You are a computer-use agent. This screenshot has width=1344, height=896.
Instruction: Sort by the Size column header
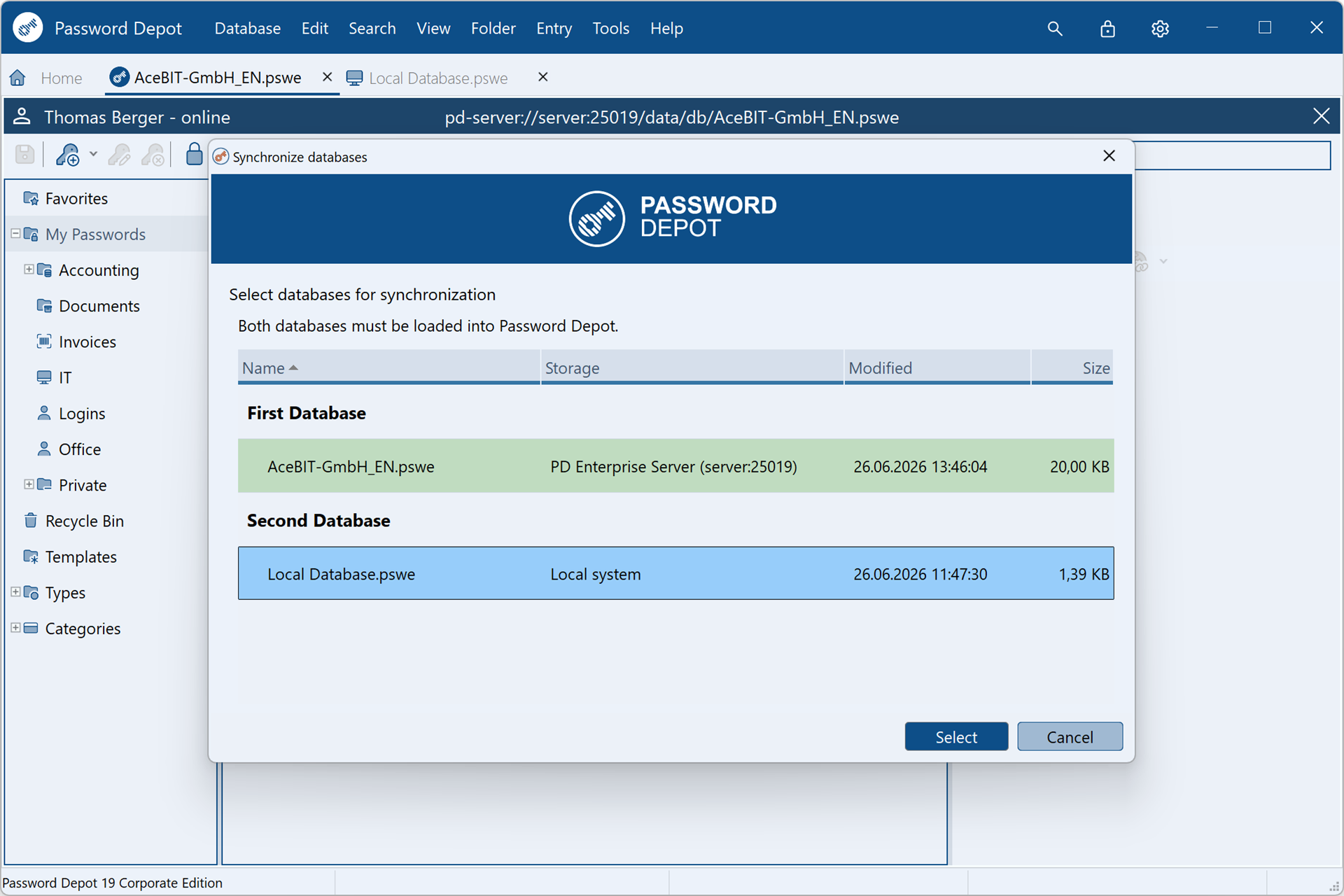coord(1072,367)
